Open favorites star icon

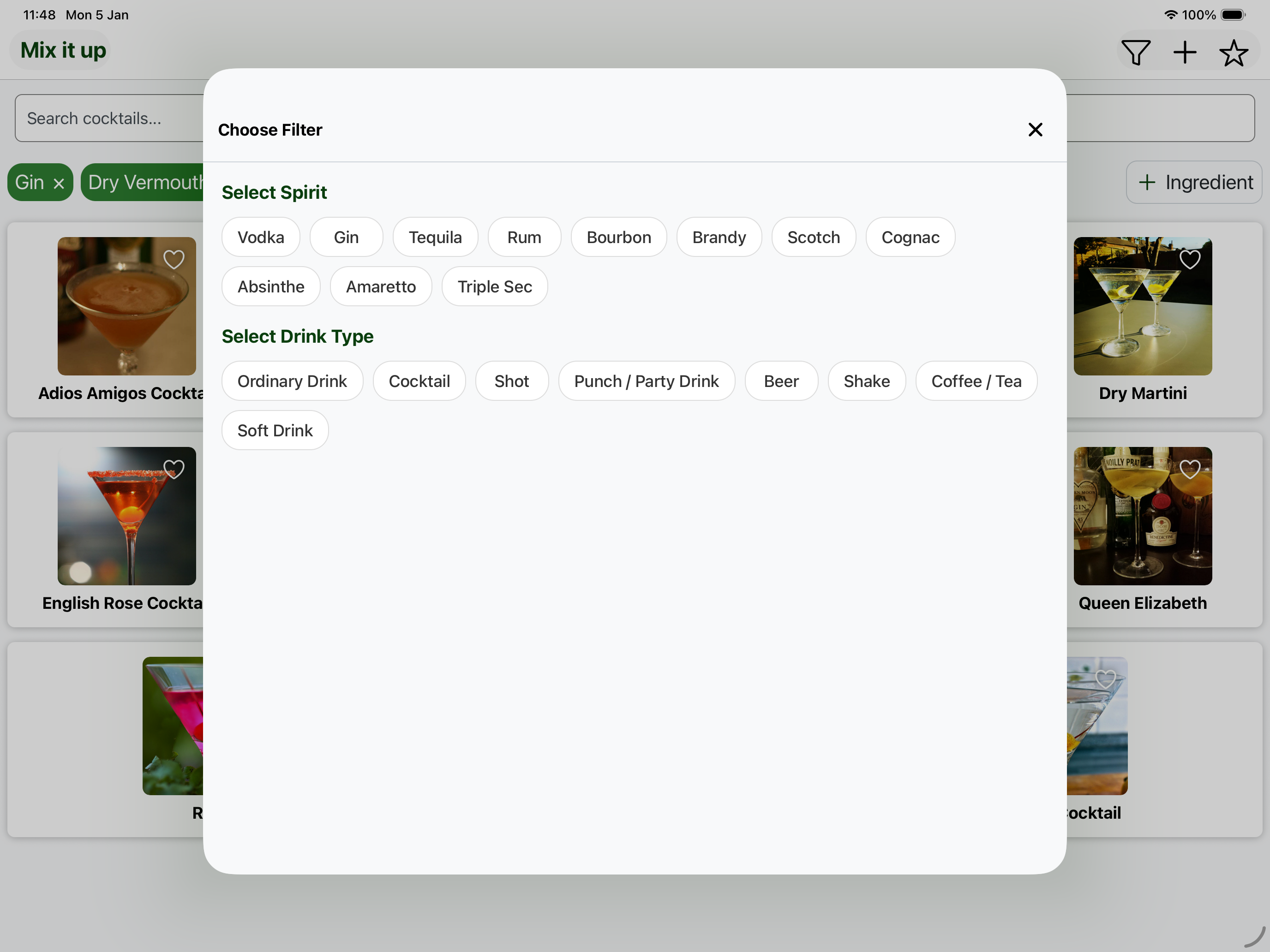pyautogui.click(x=1234, y=53)
